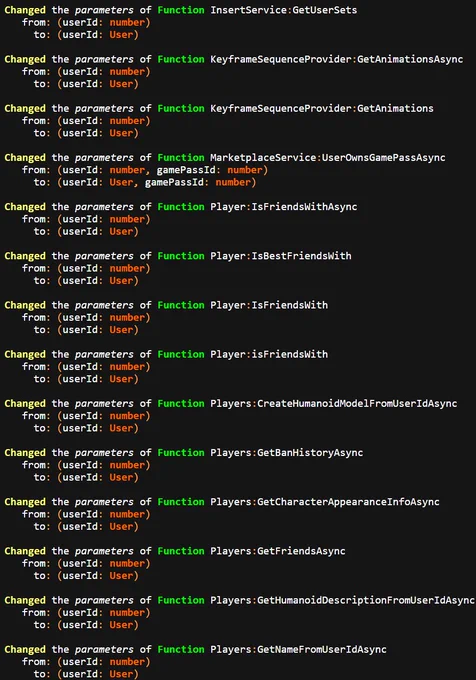Click lowercase Player:isFriendsWith function name
This screenshot has width=476, height=680.
(x=269, y=354)
